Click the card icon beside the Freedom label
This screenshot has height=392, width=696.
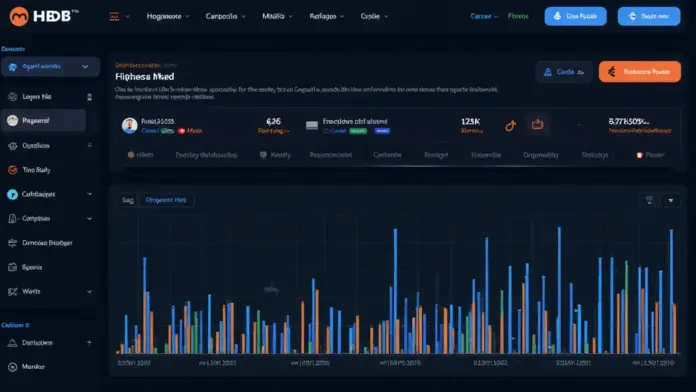click(312, 126)
